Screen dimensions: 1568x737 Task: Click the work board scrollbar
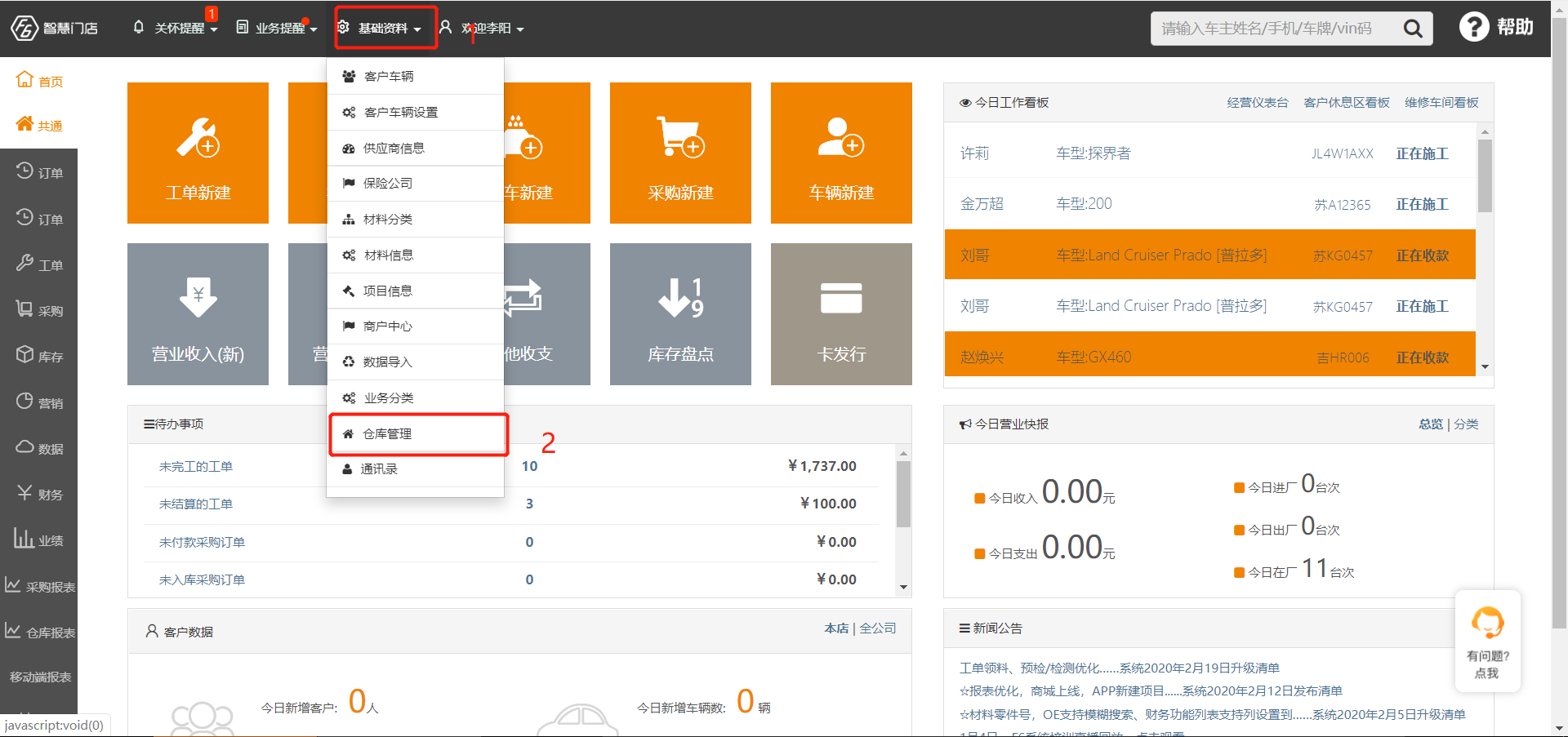coord(1485,175)
